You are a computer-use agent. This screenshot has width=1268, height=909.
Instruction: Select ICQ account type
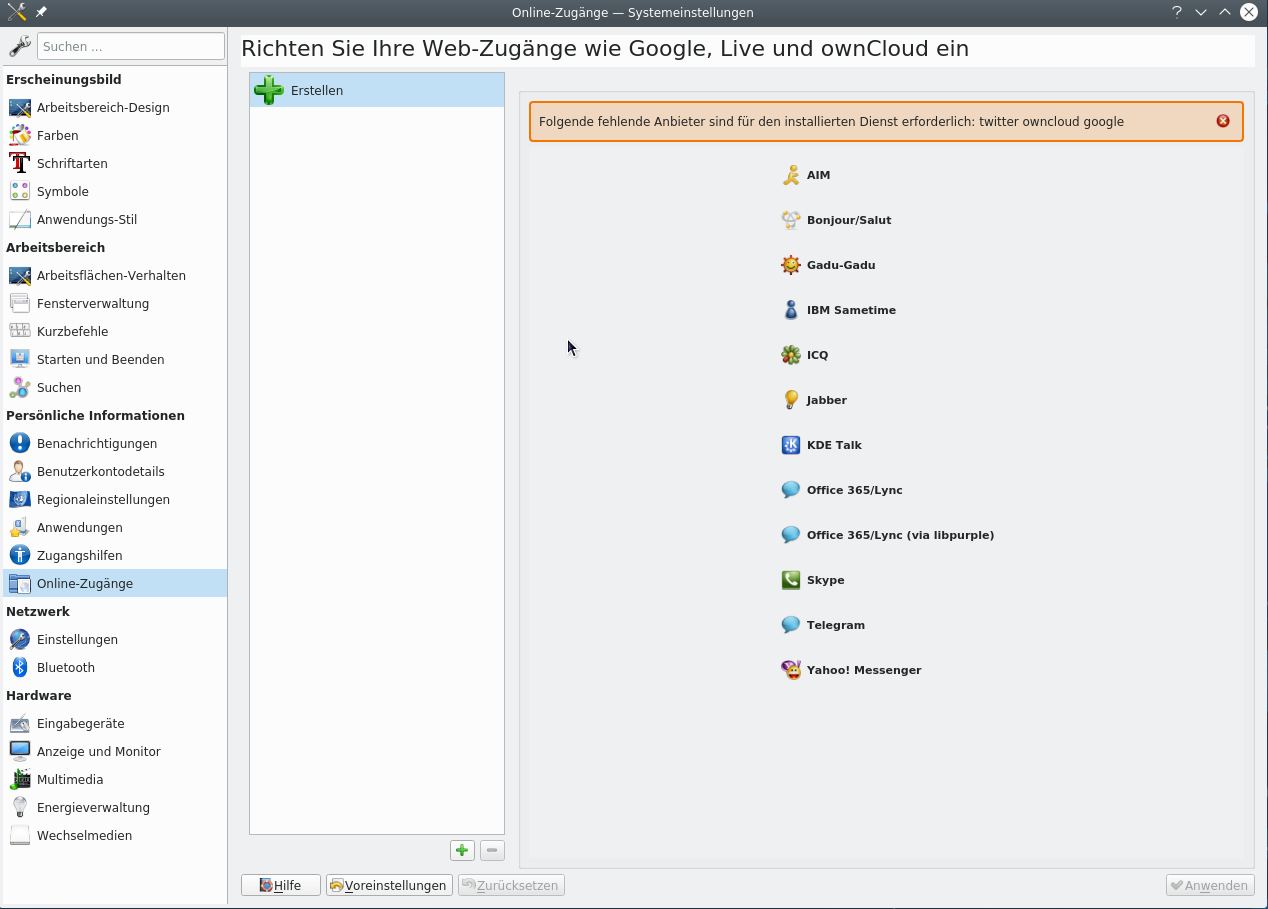pyautogui.click(x=817, y=355)
